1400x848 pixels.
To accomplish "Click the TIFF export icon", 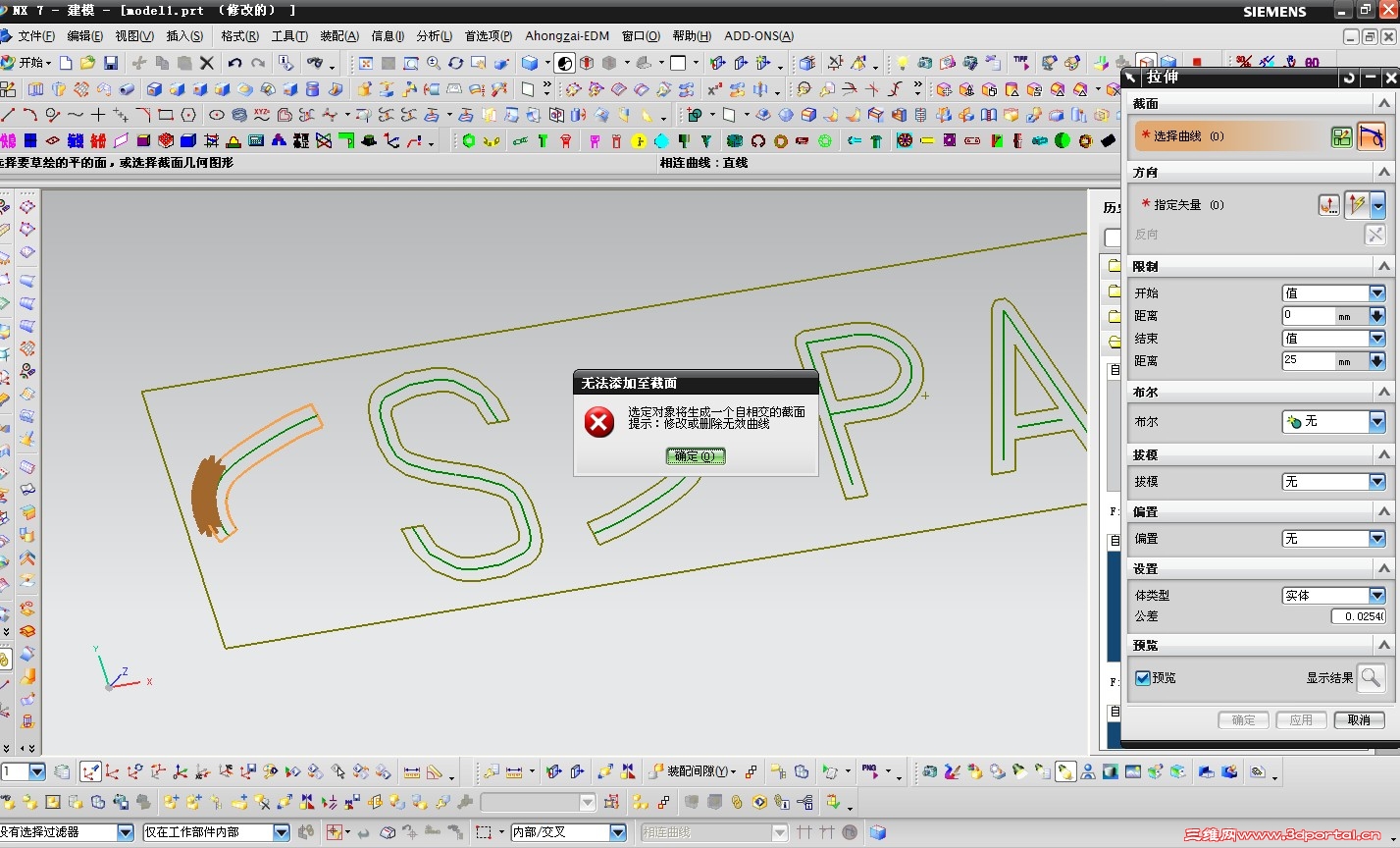I will point(1021,63).
